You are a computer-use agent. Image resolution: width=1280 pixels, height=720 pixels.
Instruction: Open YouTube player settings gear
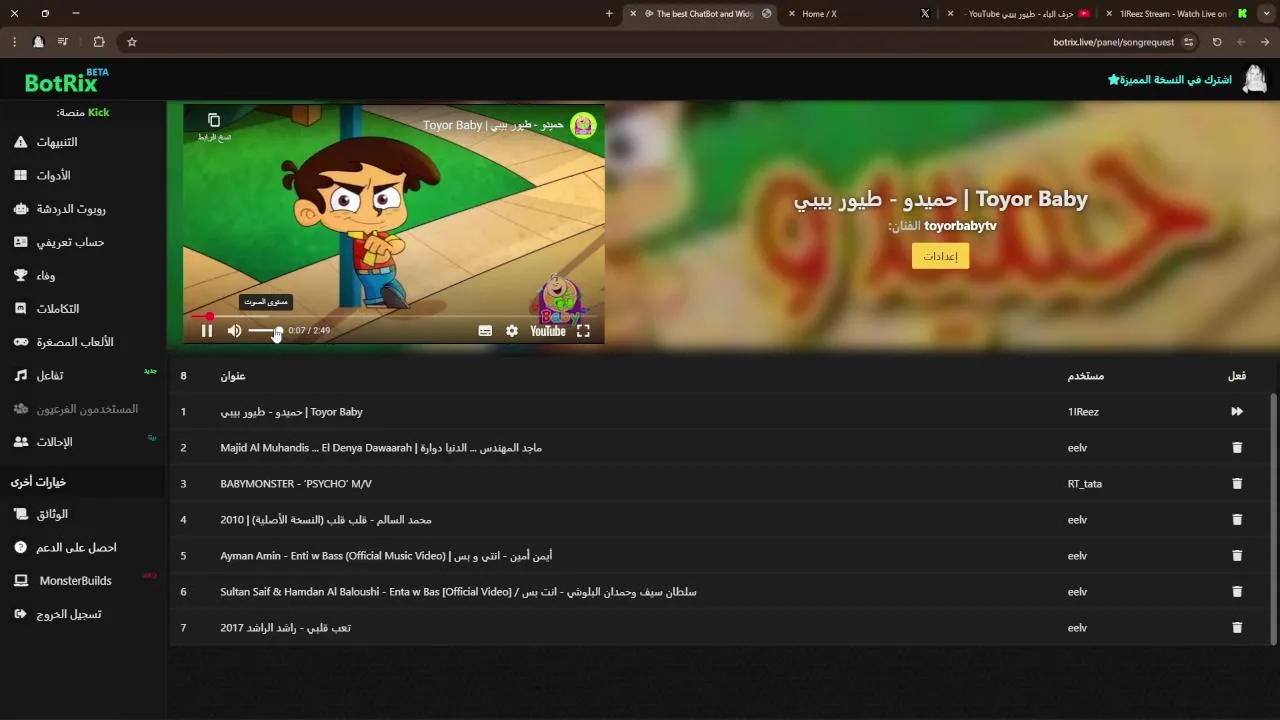512,331
